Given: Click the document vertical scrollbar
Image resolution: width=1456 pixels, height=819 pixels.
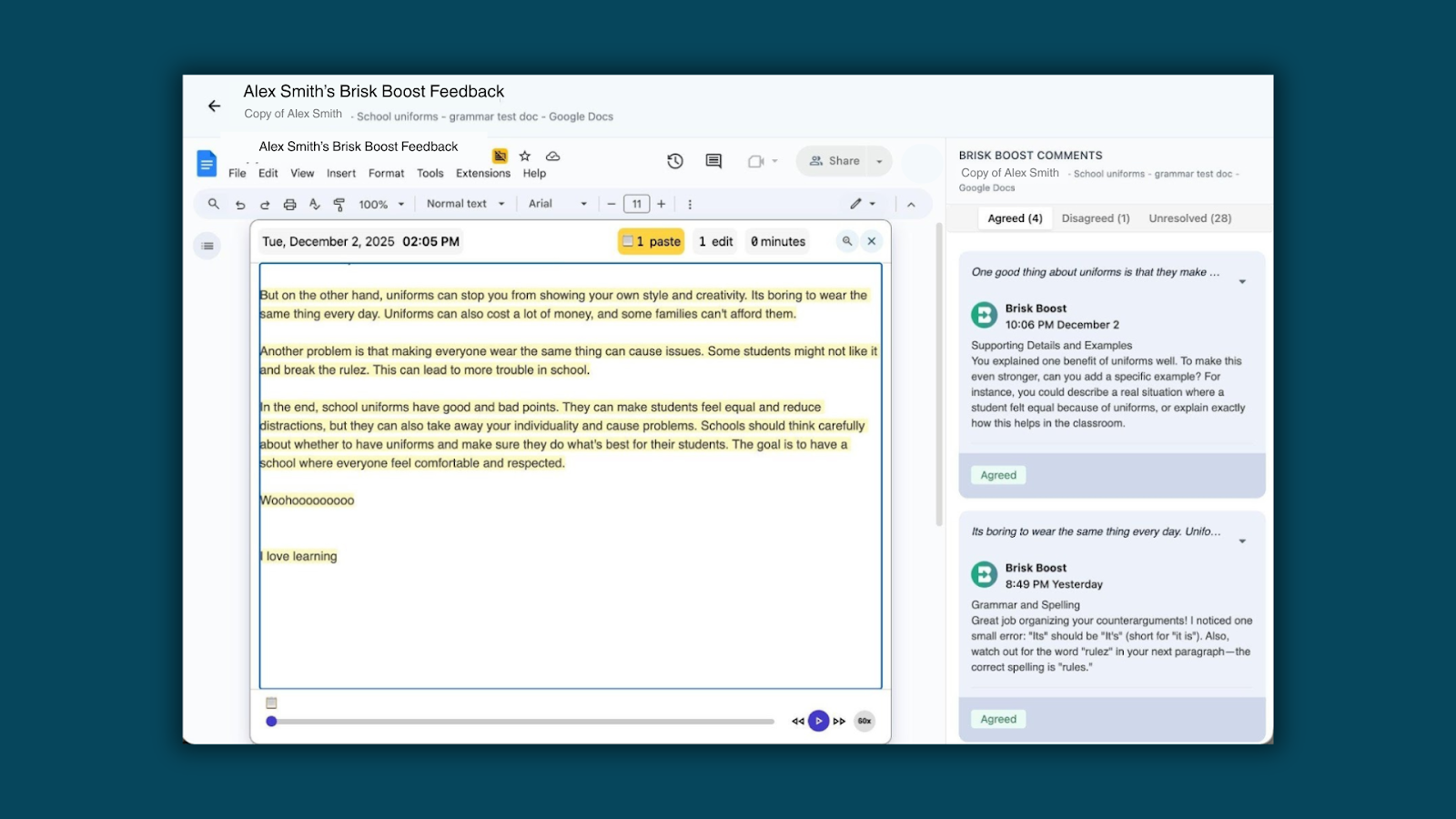Looking at the screenshot, I should (939, 374).
